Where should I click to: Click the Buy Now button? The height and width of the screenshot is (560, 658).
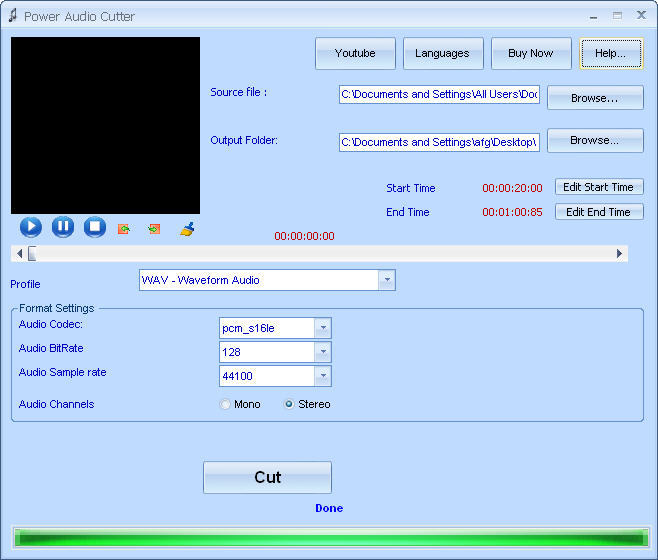(531, 53)
